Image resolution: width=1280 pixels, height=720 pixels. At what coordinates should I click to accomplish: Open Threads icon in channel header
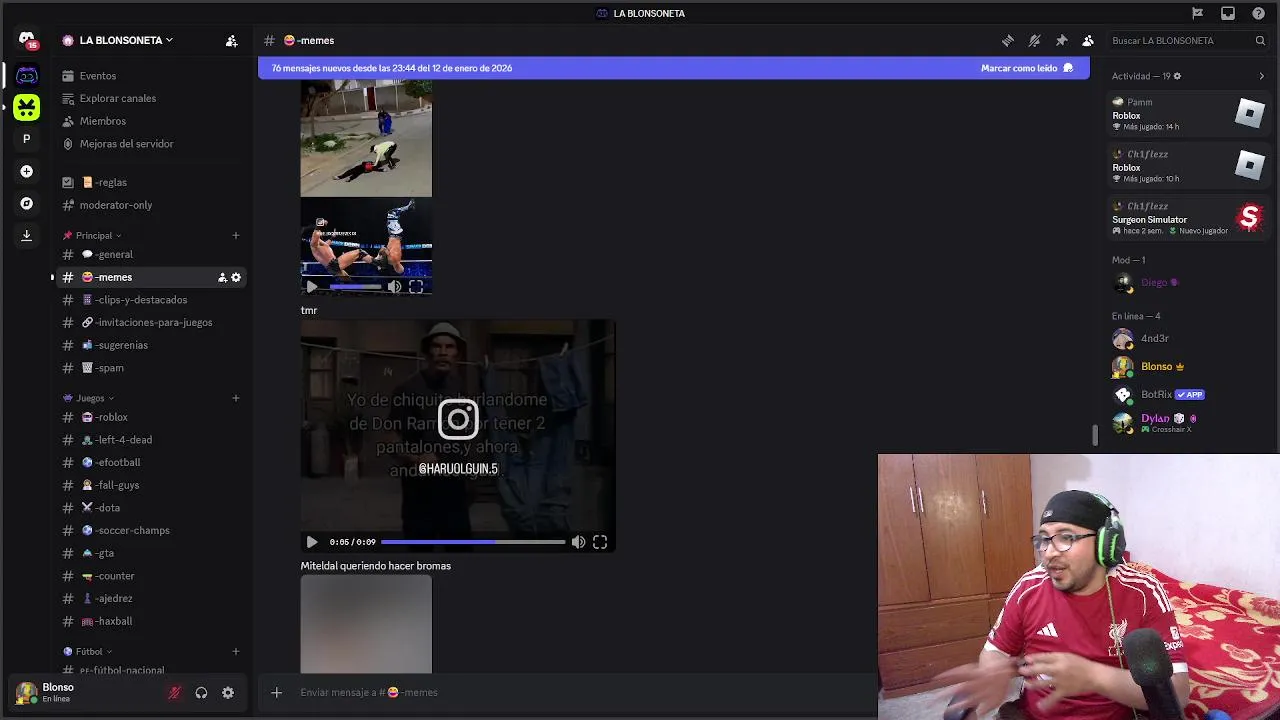pyautogui.click(x=1008, y=41)
